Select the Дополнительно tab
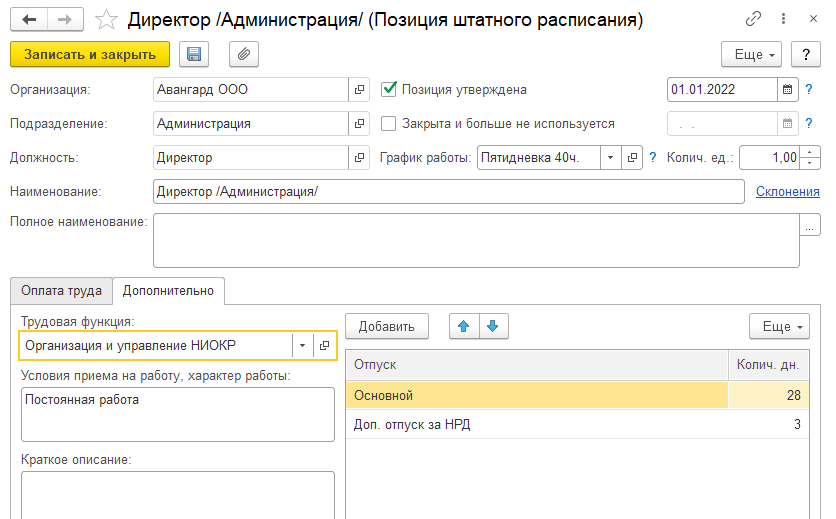The width and height of the screenshot is (836, 519). pyautogui.click(x=168, y=291)
